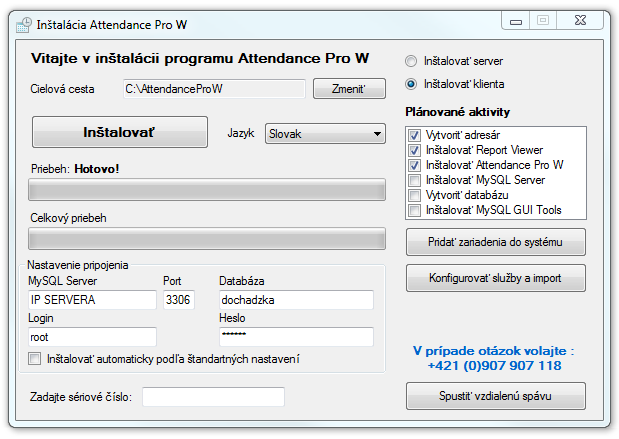This screenshot has height=439, width=619.
Task: Click the Zadajte sériové číslo label
Action: 81,397
